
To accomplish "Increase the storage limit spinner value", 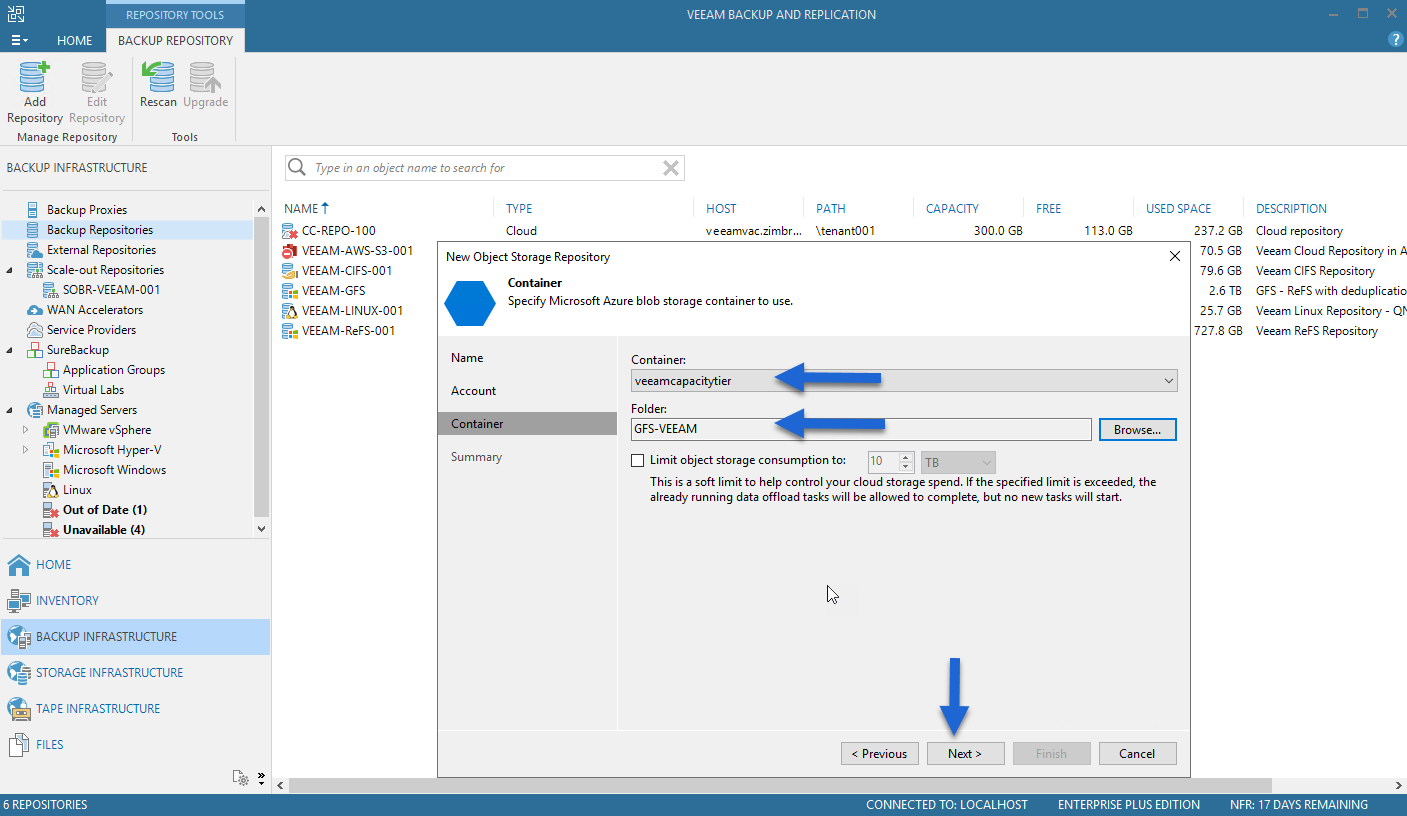I will [906, 458].
